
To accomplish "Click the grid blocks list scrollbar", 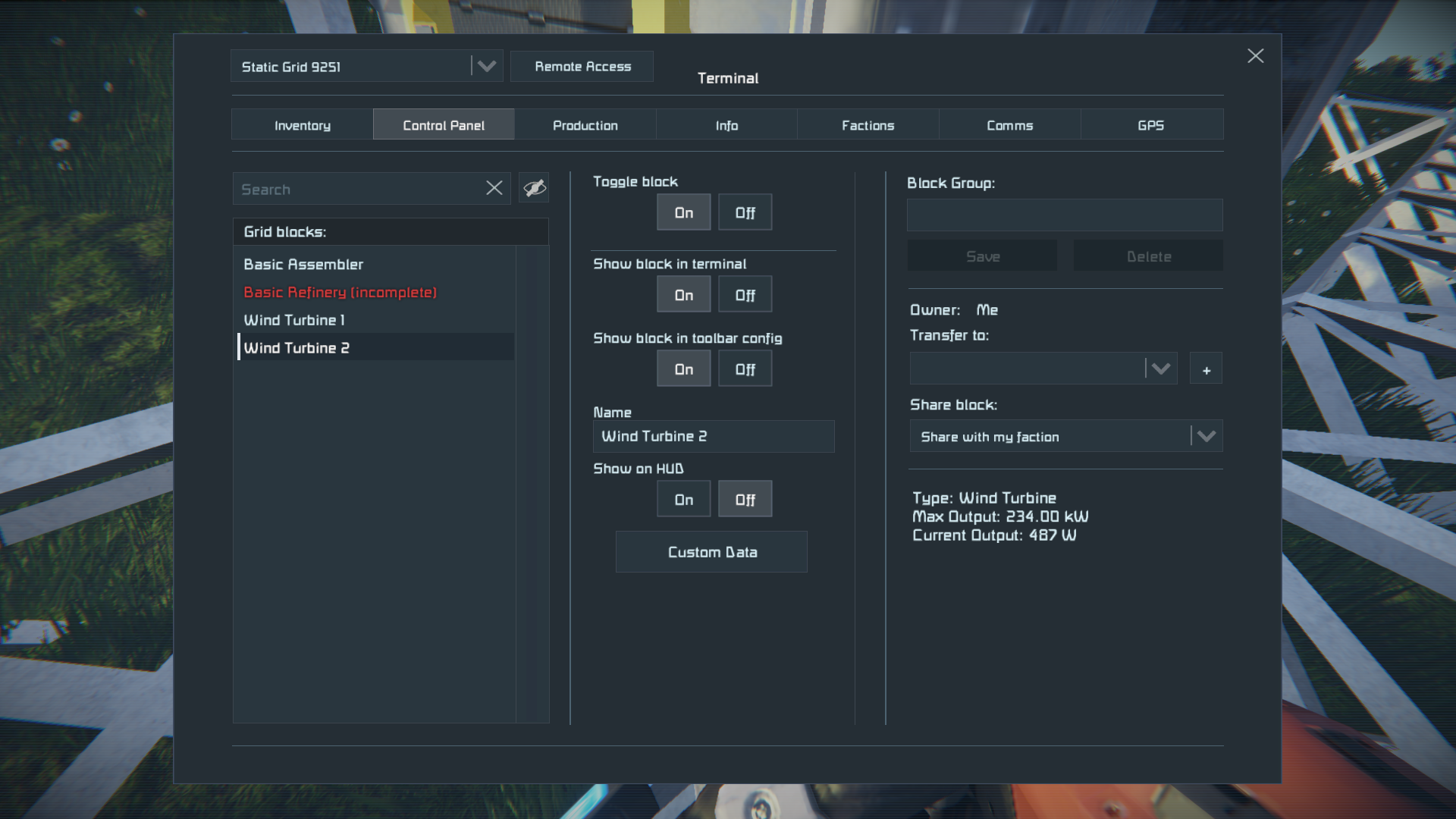I will coord(532,484).
